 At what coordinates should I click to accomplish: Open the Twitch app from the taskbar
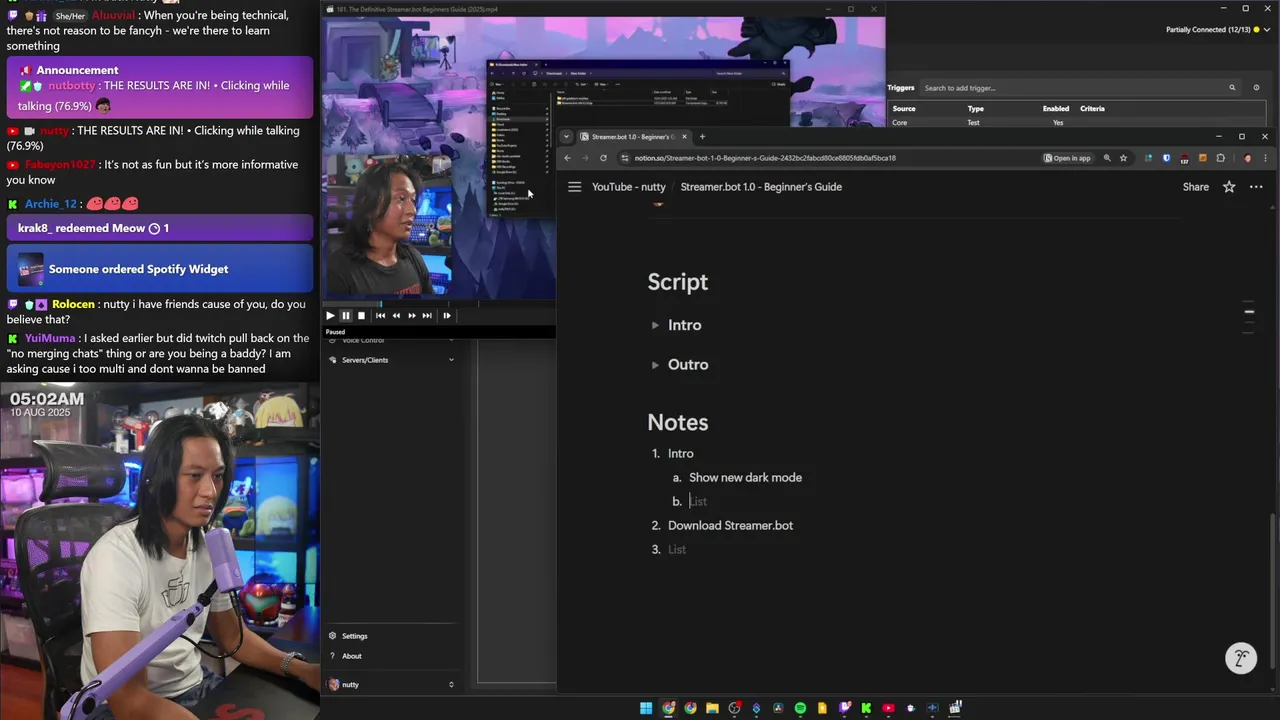(x=844, y=708)
